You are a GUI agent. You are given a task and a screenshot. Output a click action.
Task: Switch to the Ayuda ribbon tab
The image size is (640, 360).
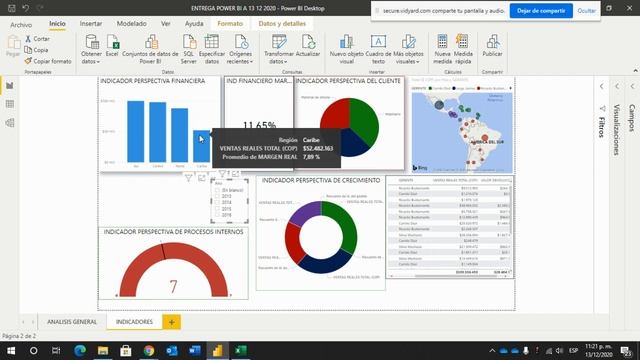coord(194,24)
